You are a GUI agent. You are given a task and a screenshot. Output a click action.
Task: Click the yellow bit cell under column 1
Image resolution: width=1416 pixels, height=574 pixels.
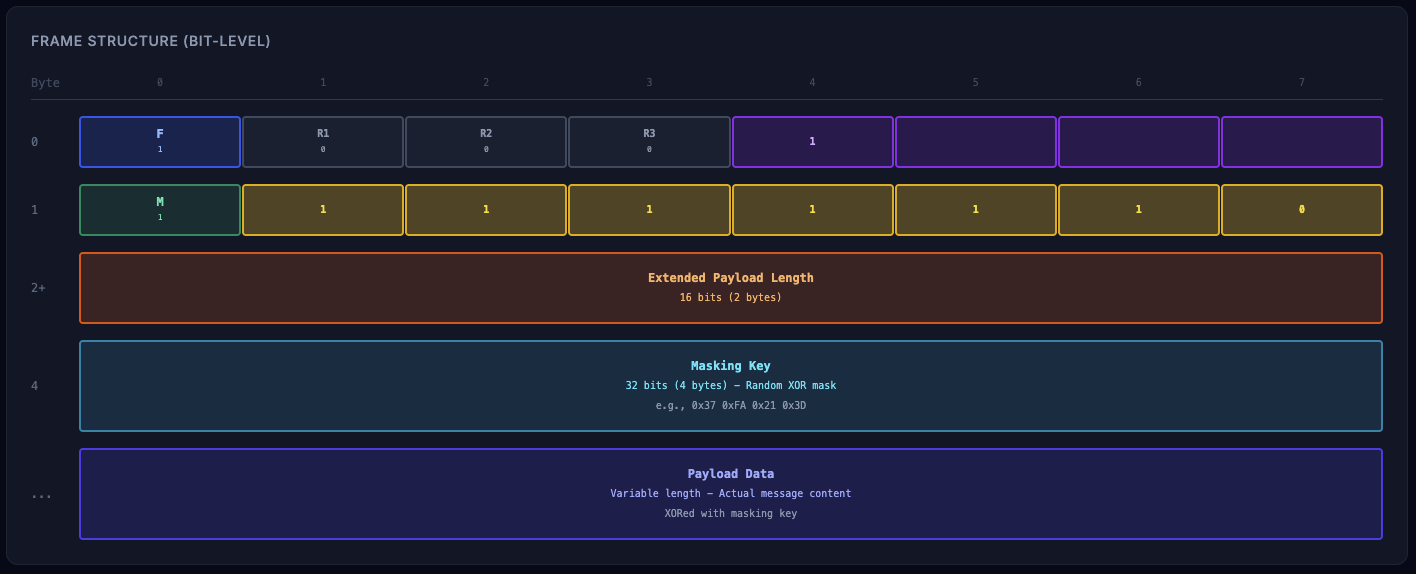click(323, 210)
